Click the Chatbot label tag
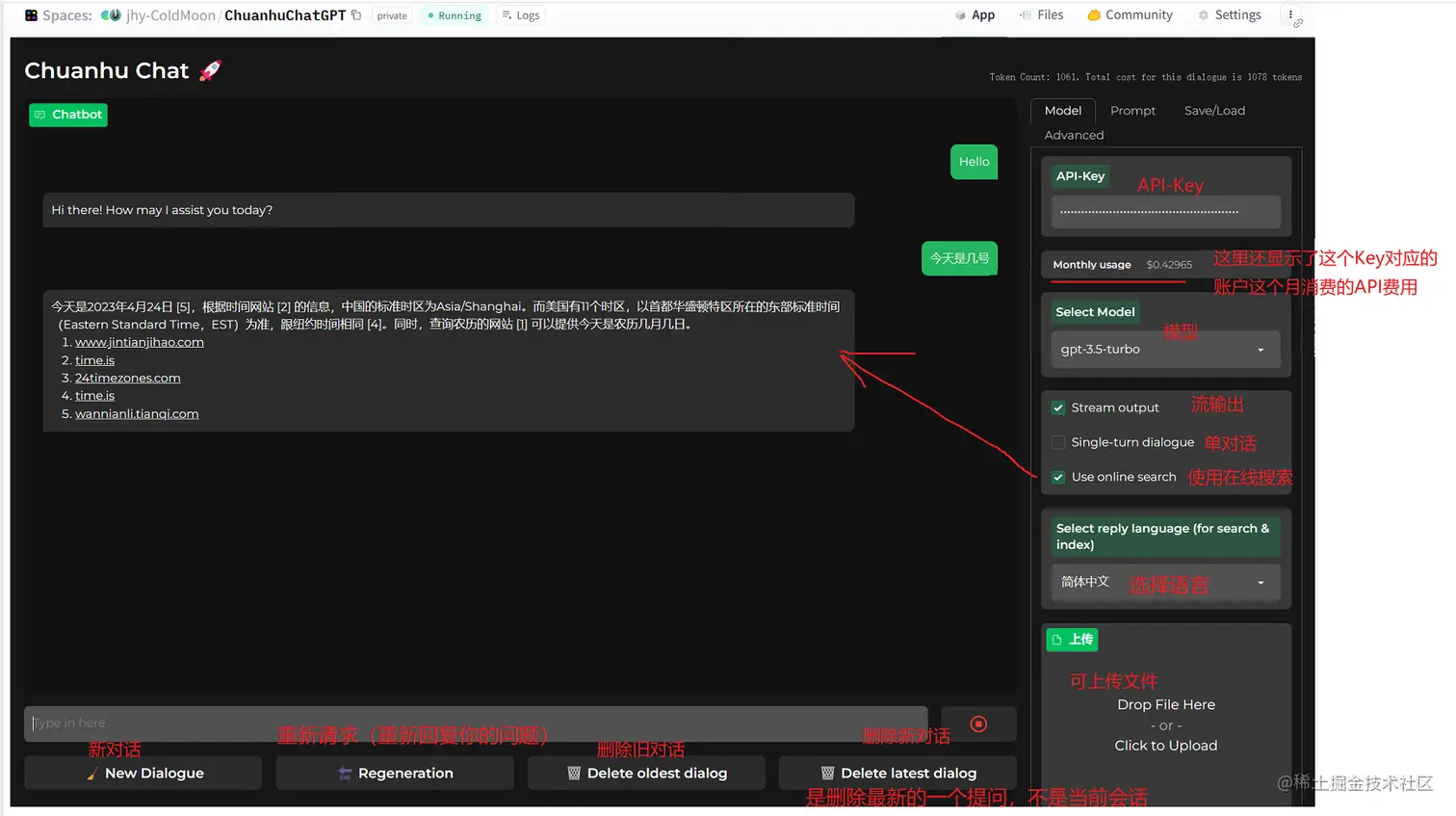Viewport: 1456px width, 816px height. coord(68,115)
